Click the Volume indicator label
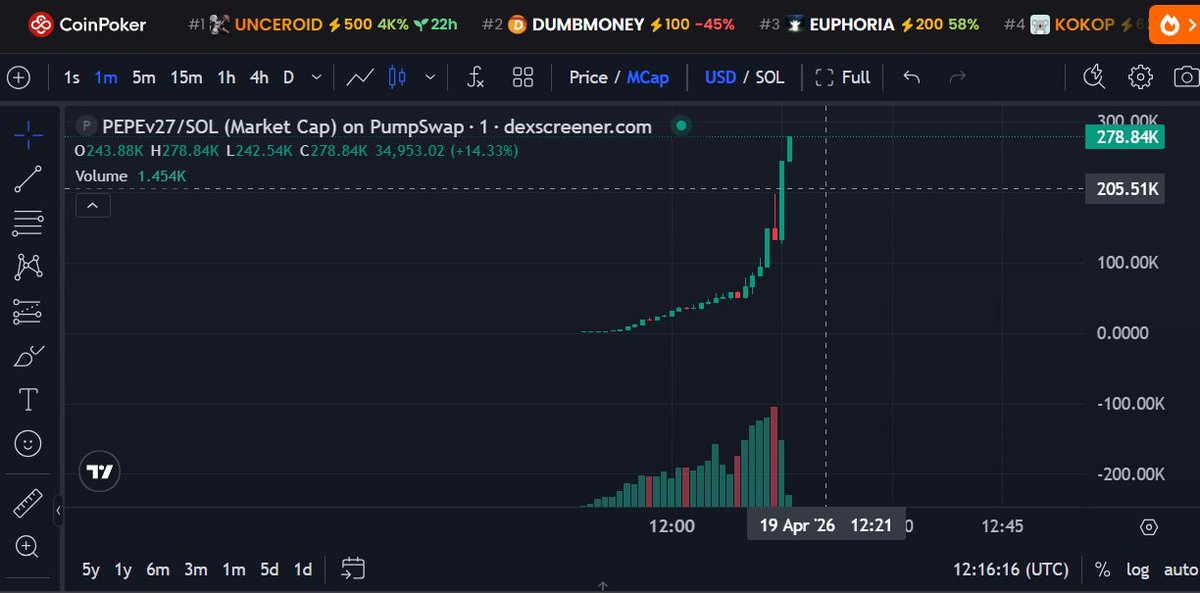Screen dimensions: 1200x593 point(102,176)
